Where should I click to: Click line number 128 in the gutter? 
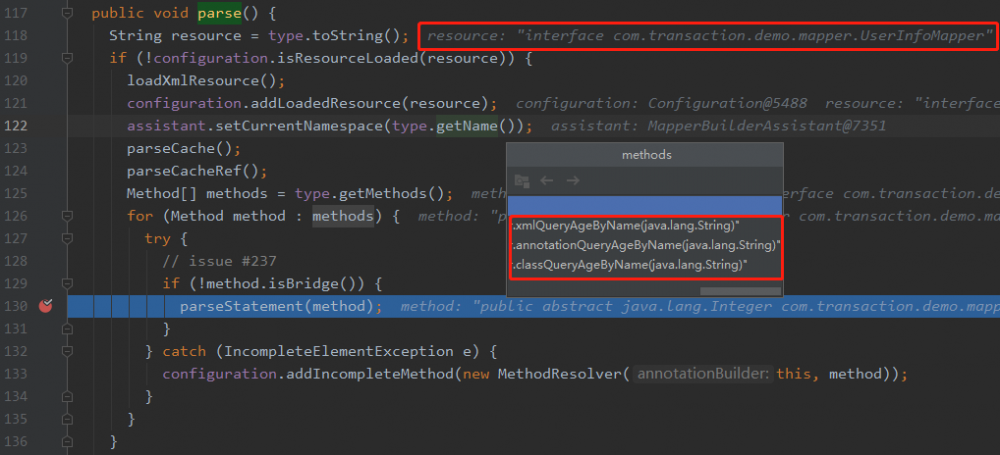(15, 261)
